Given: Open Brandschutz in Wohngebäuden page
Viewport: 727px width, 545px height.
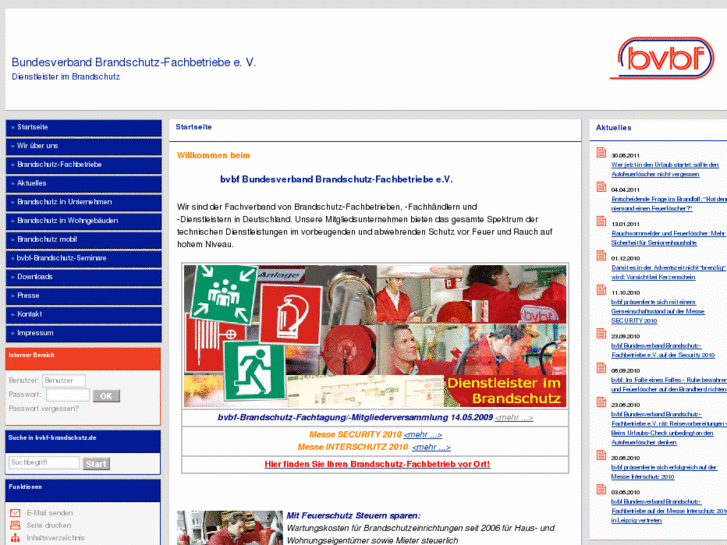Looking at the screenshot, I should [83, 221].
